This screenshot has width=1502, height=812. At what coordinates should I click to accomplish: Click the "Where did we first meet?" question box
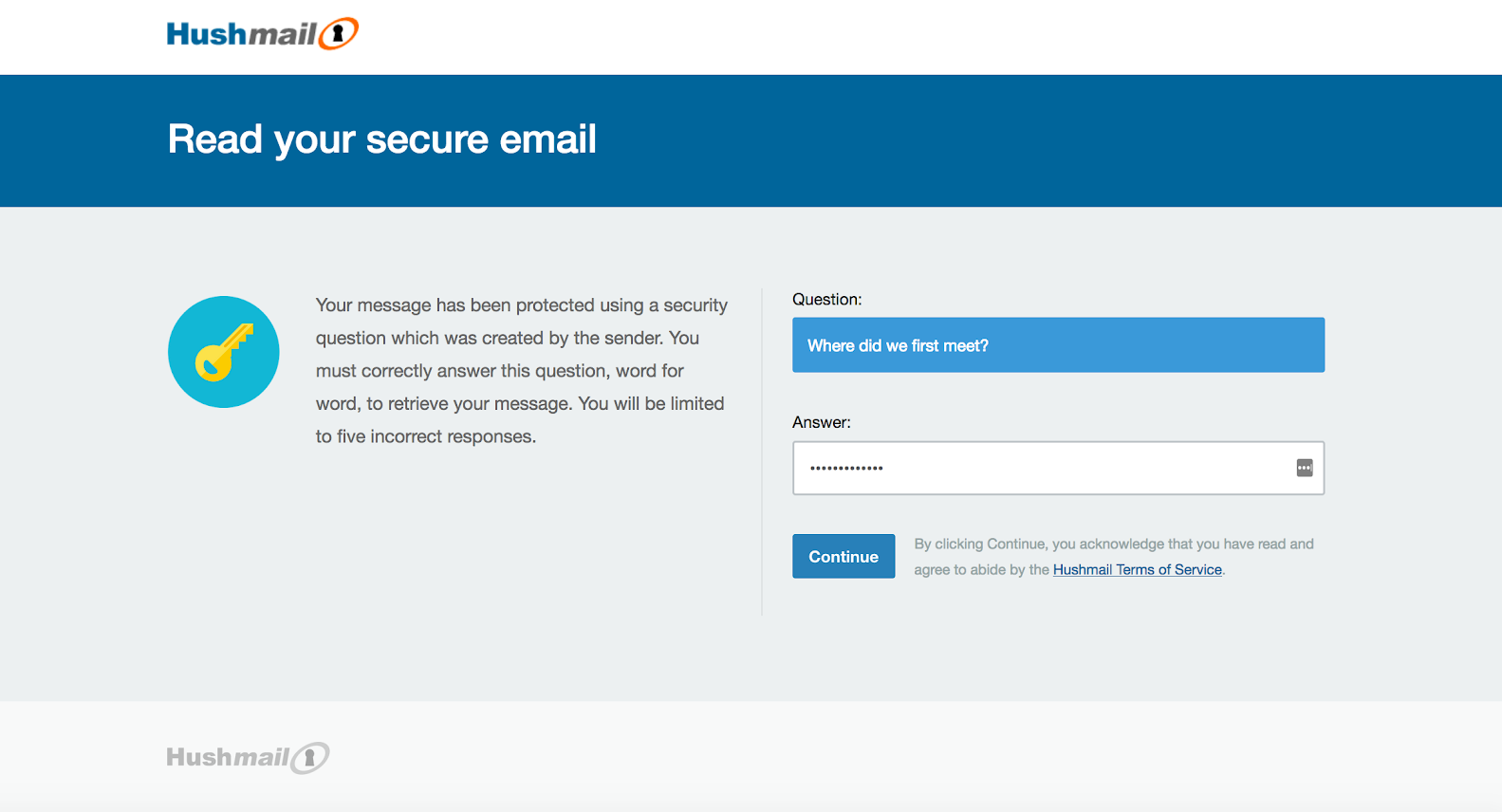coord(1058,345)
